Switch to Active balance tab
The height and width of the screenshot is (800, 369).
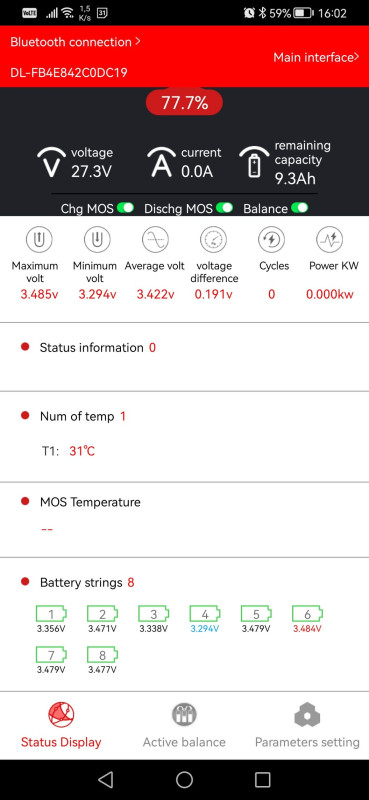click(184, 724)
